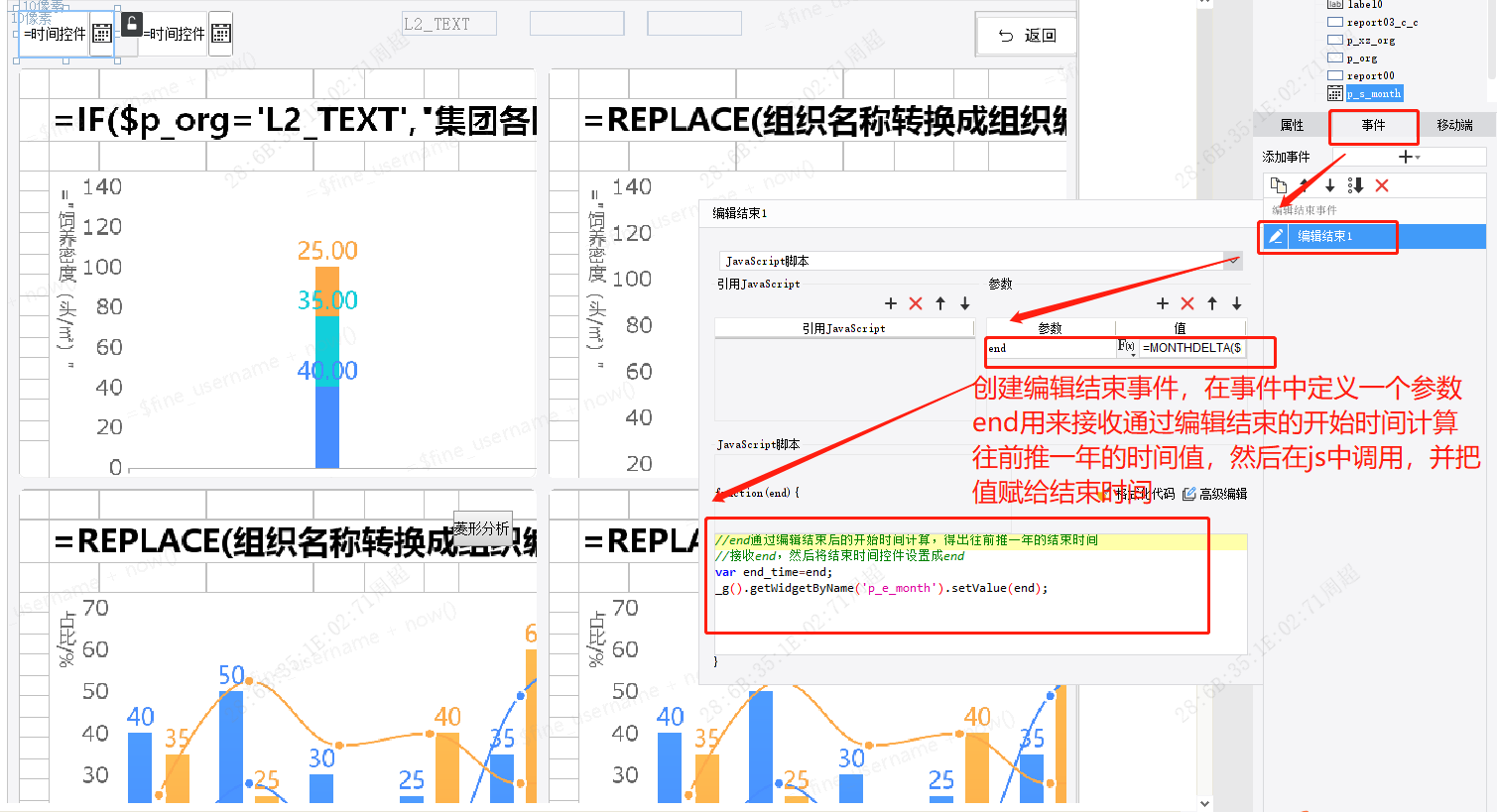Move 引用JavaScript entry up

point(940,303)
